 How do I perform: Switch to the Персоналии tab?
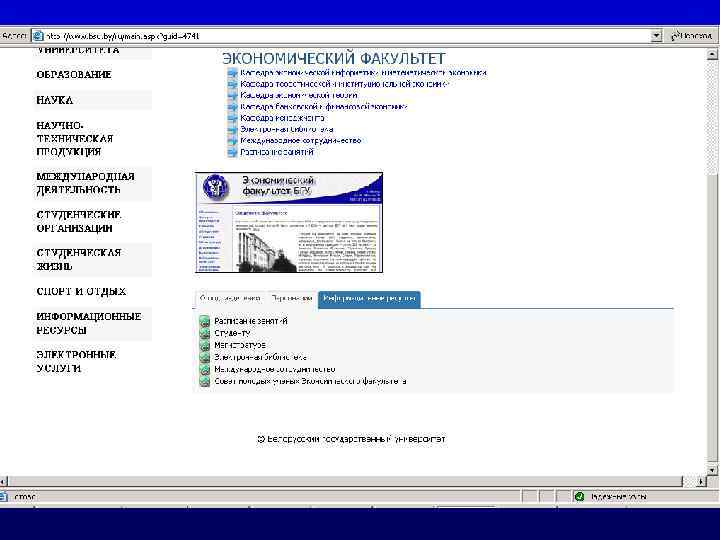[292, 298]
